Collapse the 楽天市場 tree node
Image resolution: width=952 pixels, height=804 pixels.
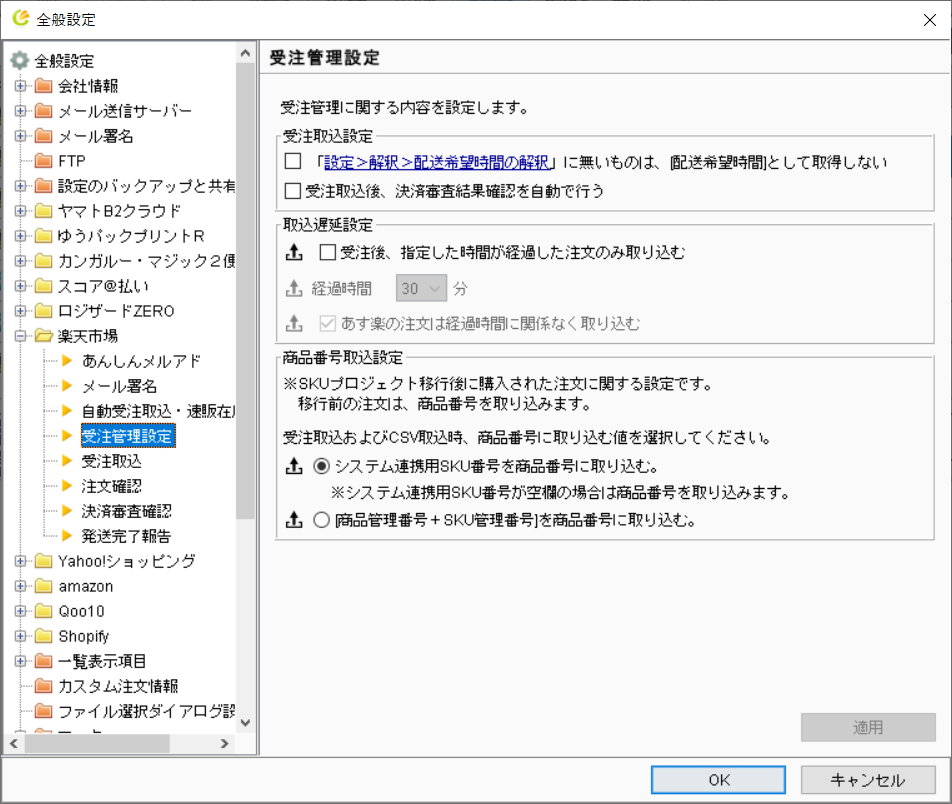pyautogui.click(x=20, y=336)
